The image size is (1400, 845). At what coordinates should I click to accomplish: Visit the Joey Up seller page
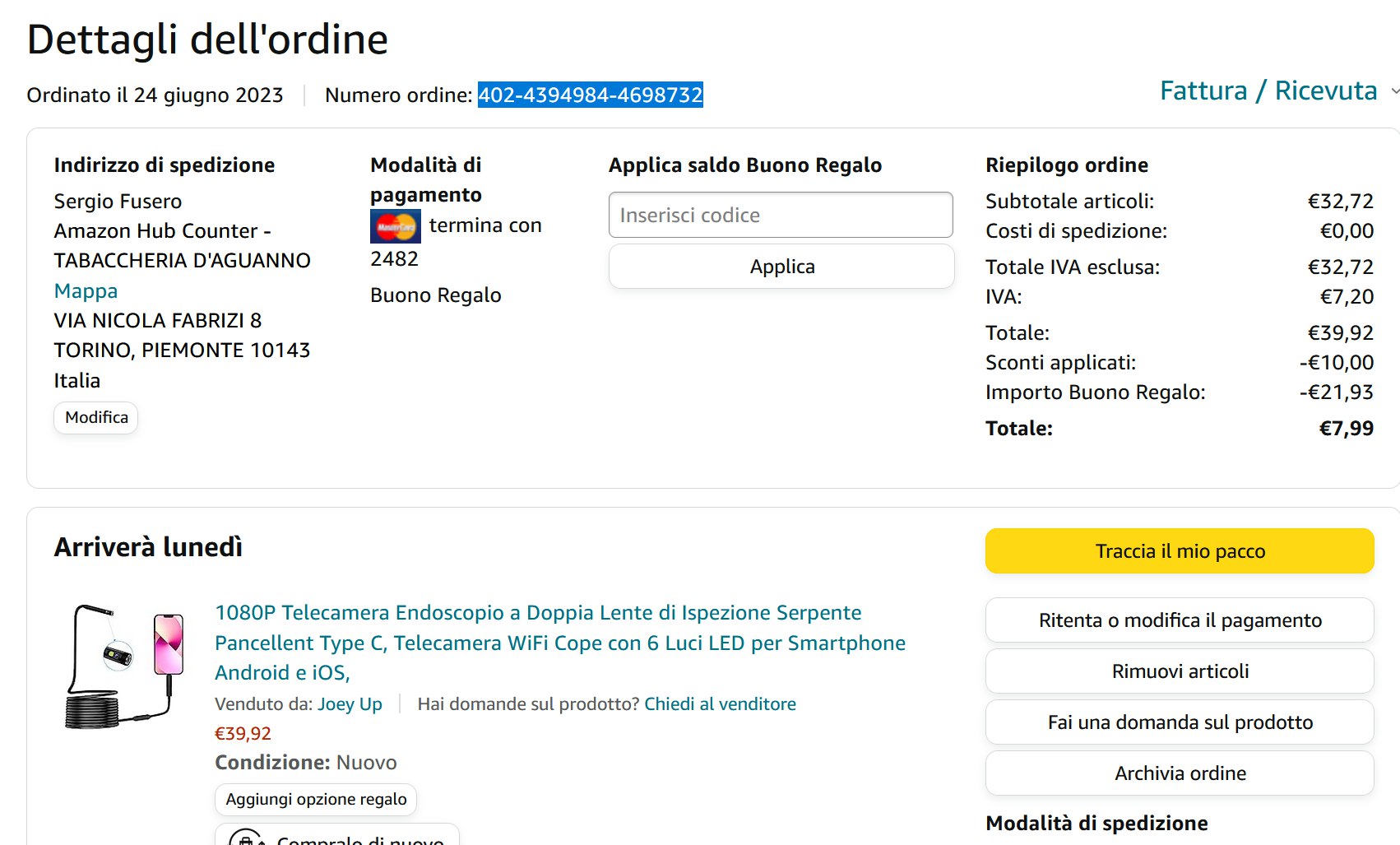(350, 704)
